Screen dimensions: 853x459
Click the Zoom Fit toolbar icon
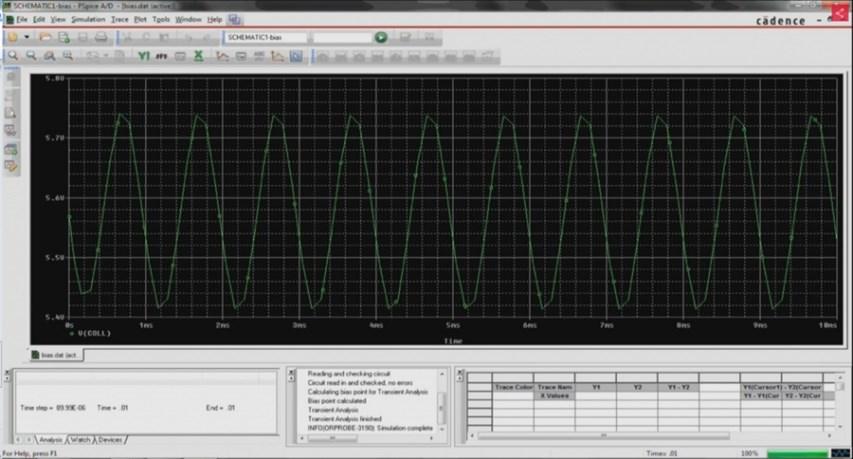(68, 55)
